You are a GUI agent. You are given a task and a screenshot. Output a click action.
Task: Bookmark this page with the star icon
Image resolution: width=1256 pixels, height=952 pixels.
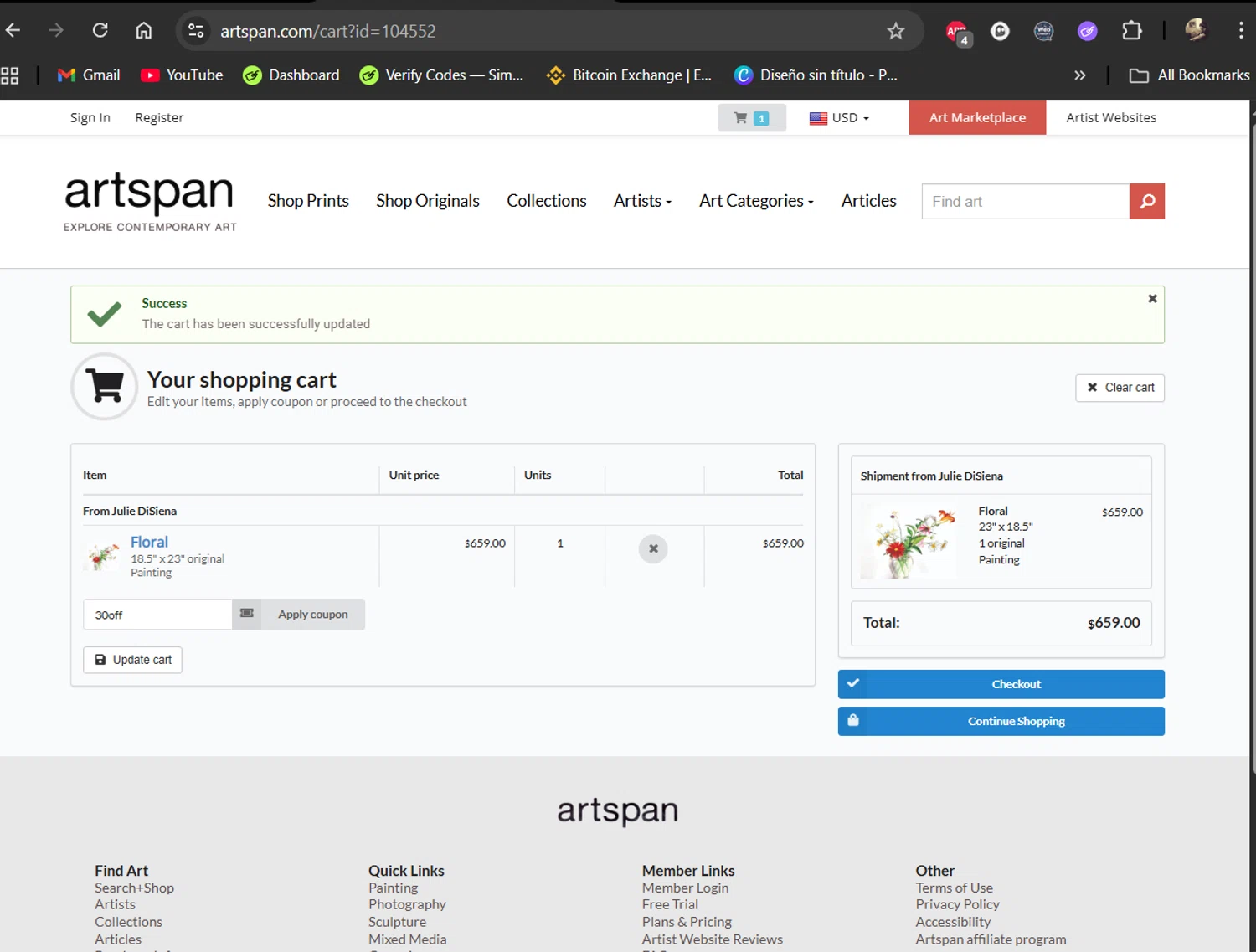896,31
